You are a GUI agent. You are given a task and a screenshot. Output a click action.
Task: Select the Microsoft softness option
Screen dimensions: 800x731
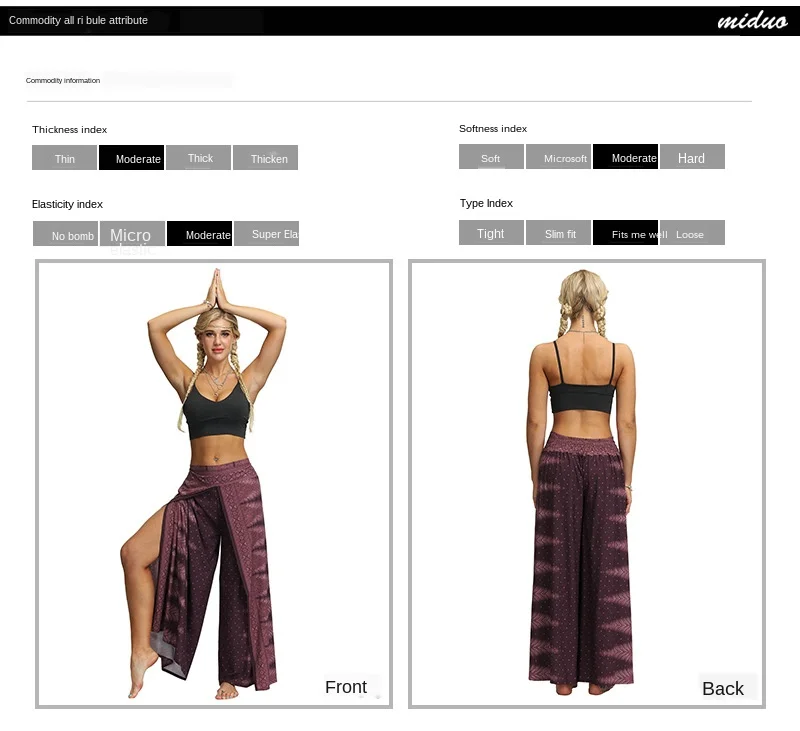click(x=558, y=157)
